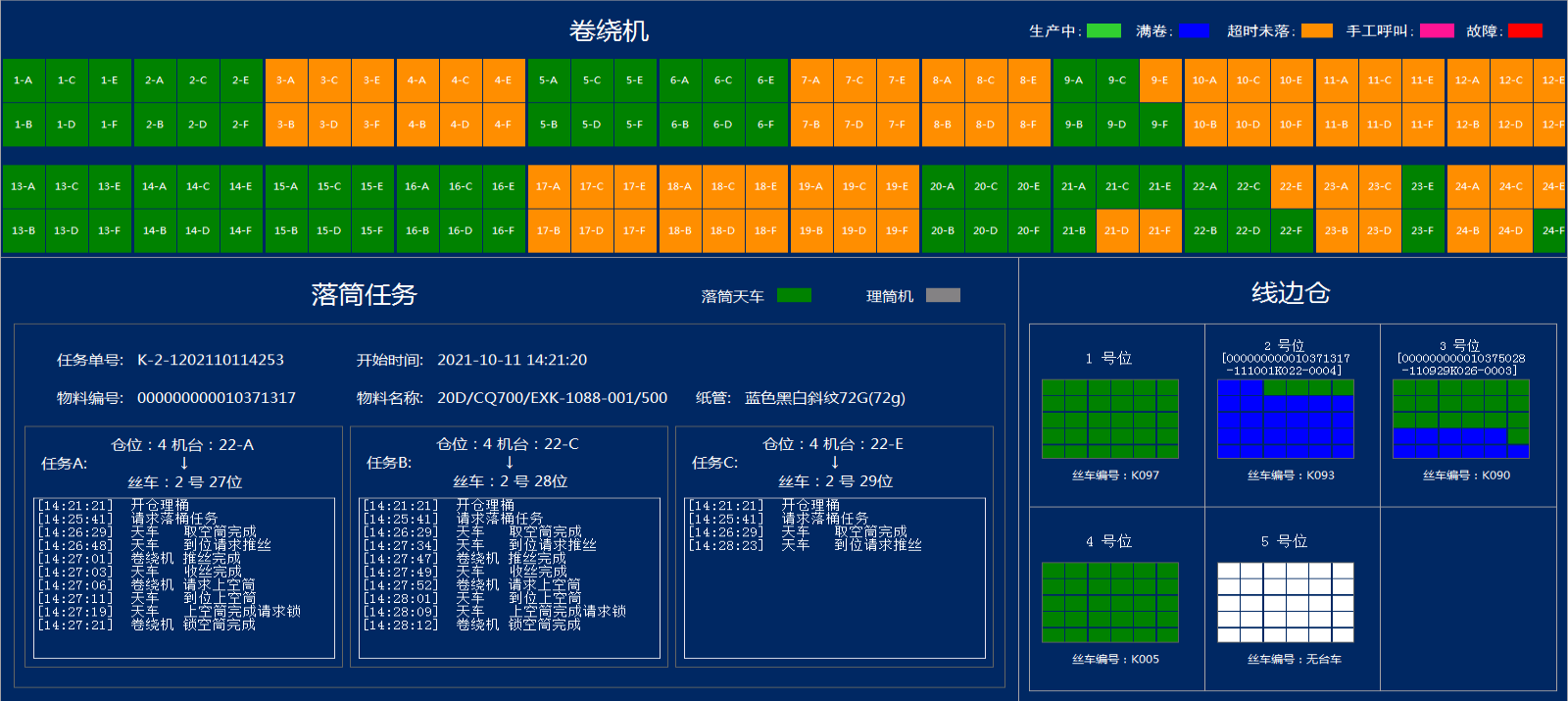Select green winder cell 21-B
This screenshot has height=701, width=1568.
click(1074, 230)
